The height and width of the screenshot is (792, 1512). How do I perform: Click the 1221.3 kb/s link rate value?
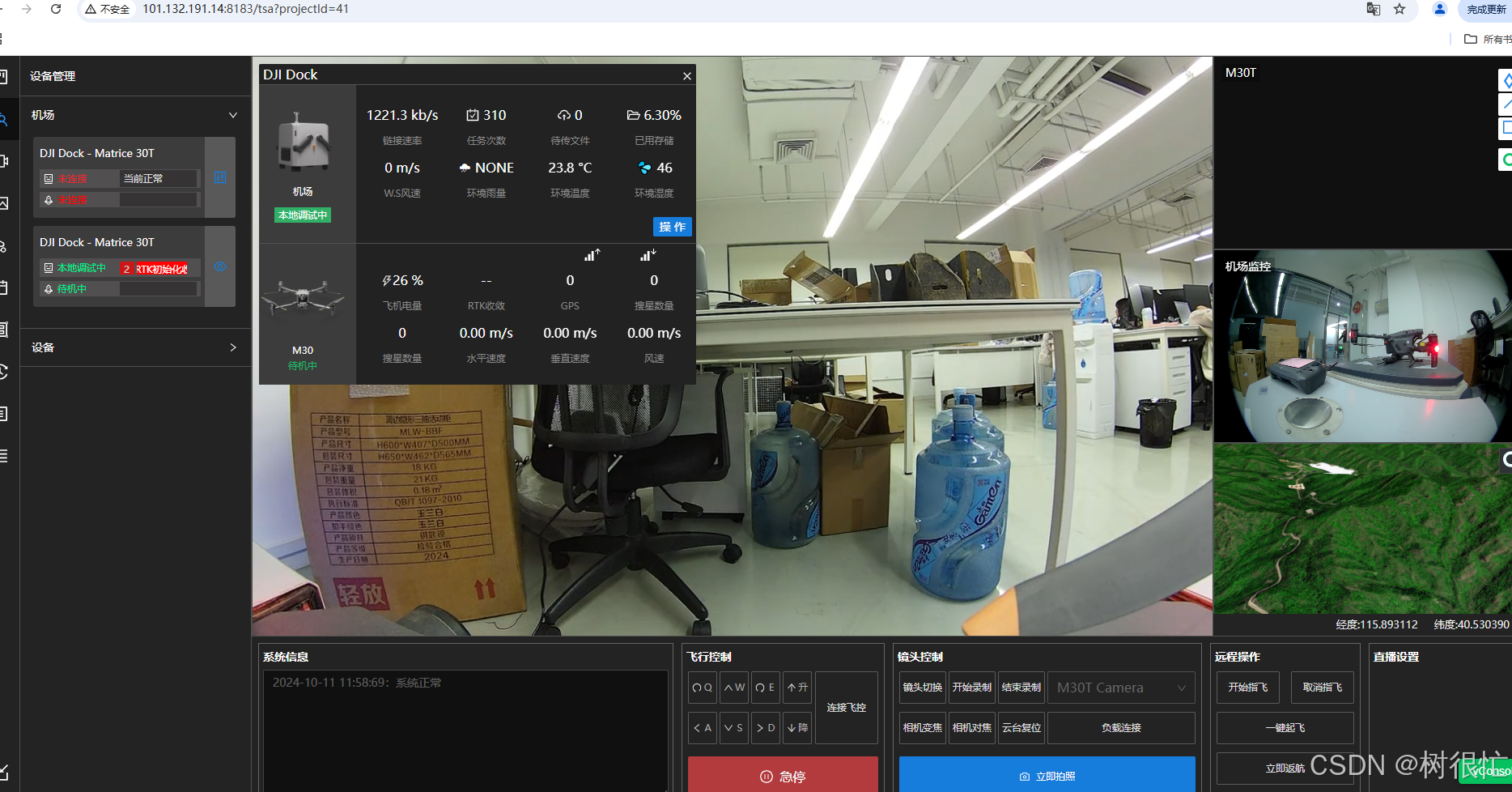pos(402,115)
